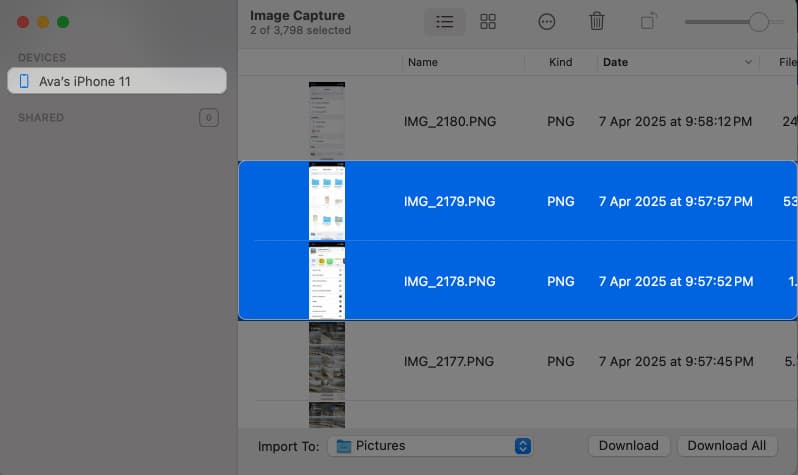
Task: Switch to list view
Action: [x=444, y=22]
